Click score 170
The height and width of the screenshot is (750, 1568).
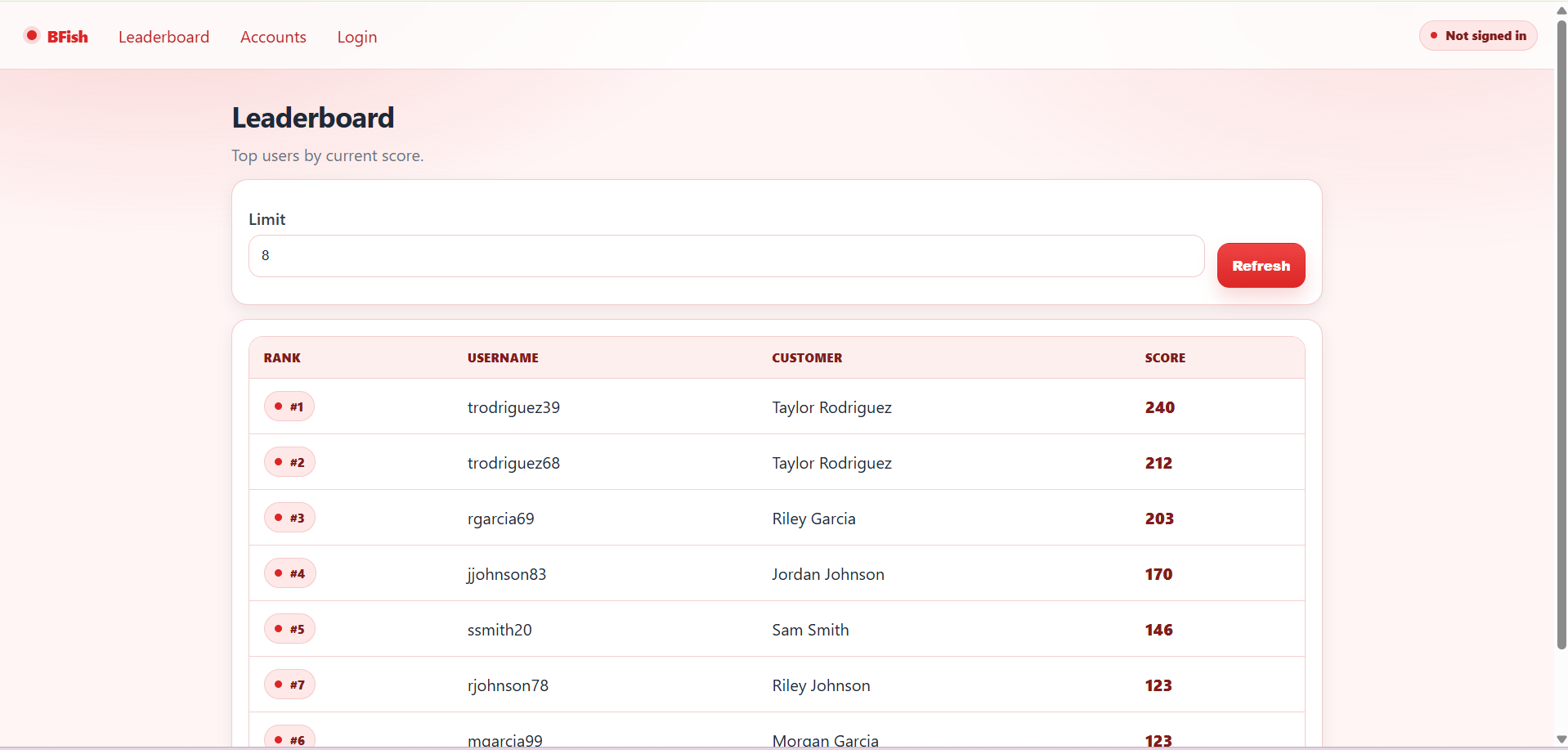(x=1158, y=574)
